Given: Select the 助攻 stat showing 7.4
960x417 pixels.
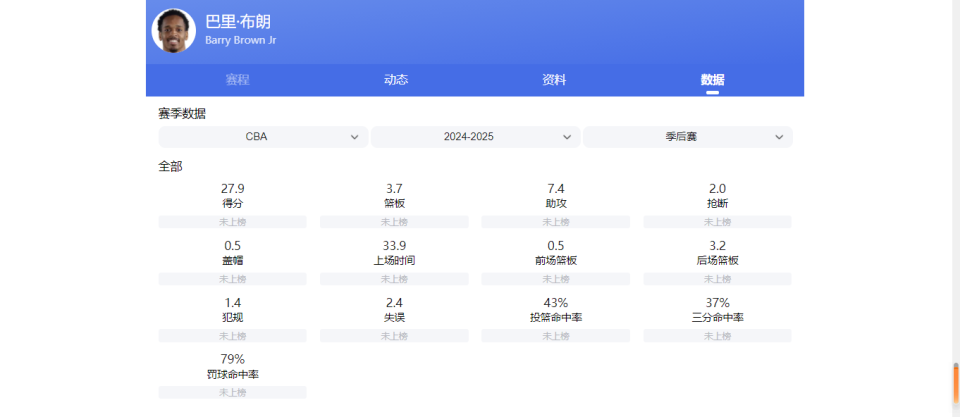Looking at the screenshot, I should (x=556, y=195).
